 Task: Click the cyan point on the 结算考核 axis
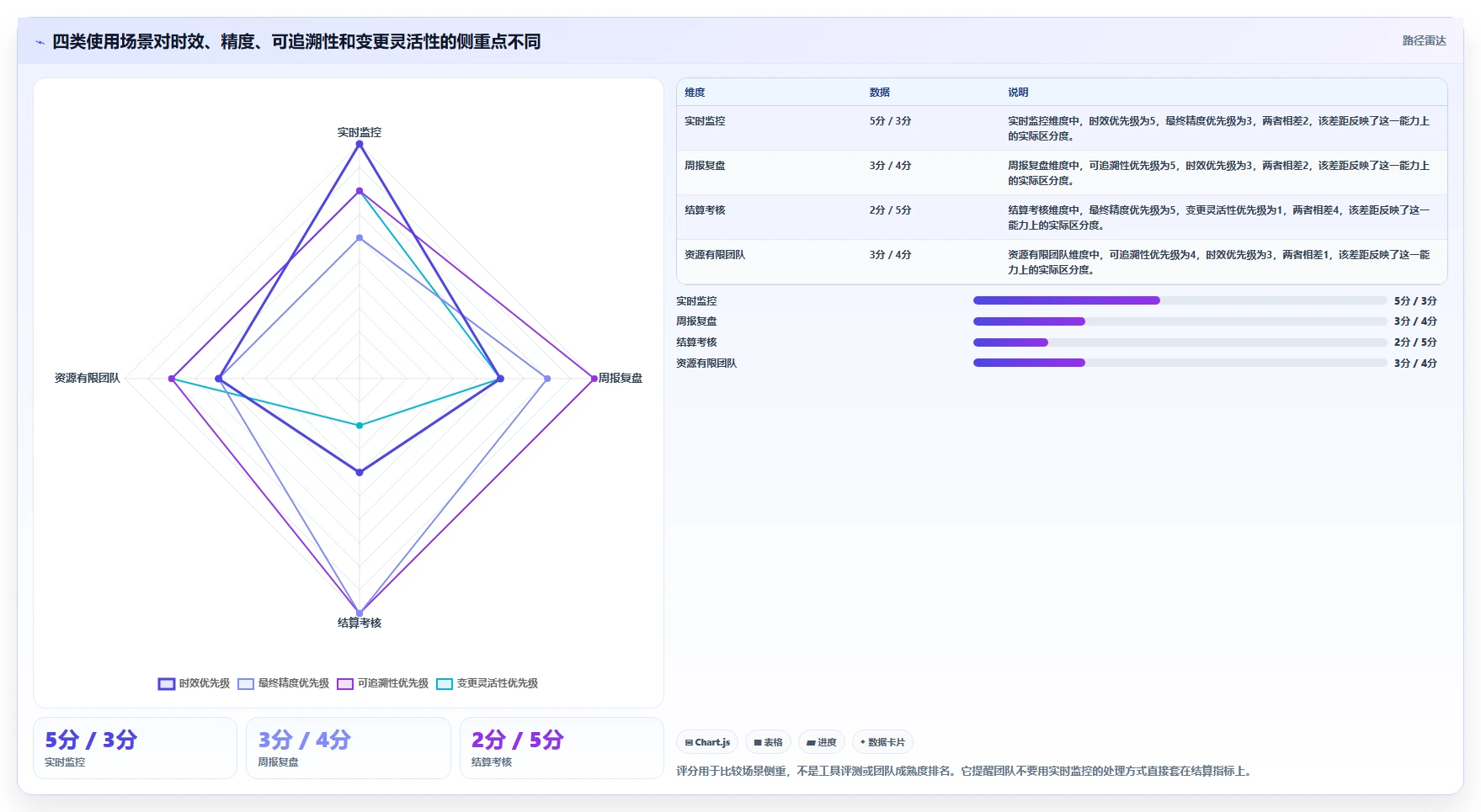click(360, 426)
